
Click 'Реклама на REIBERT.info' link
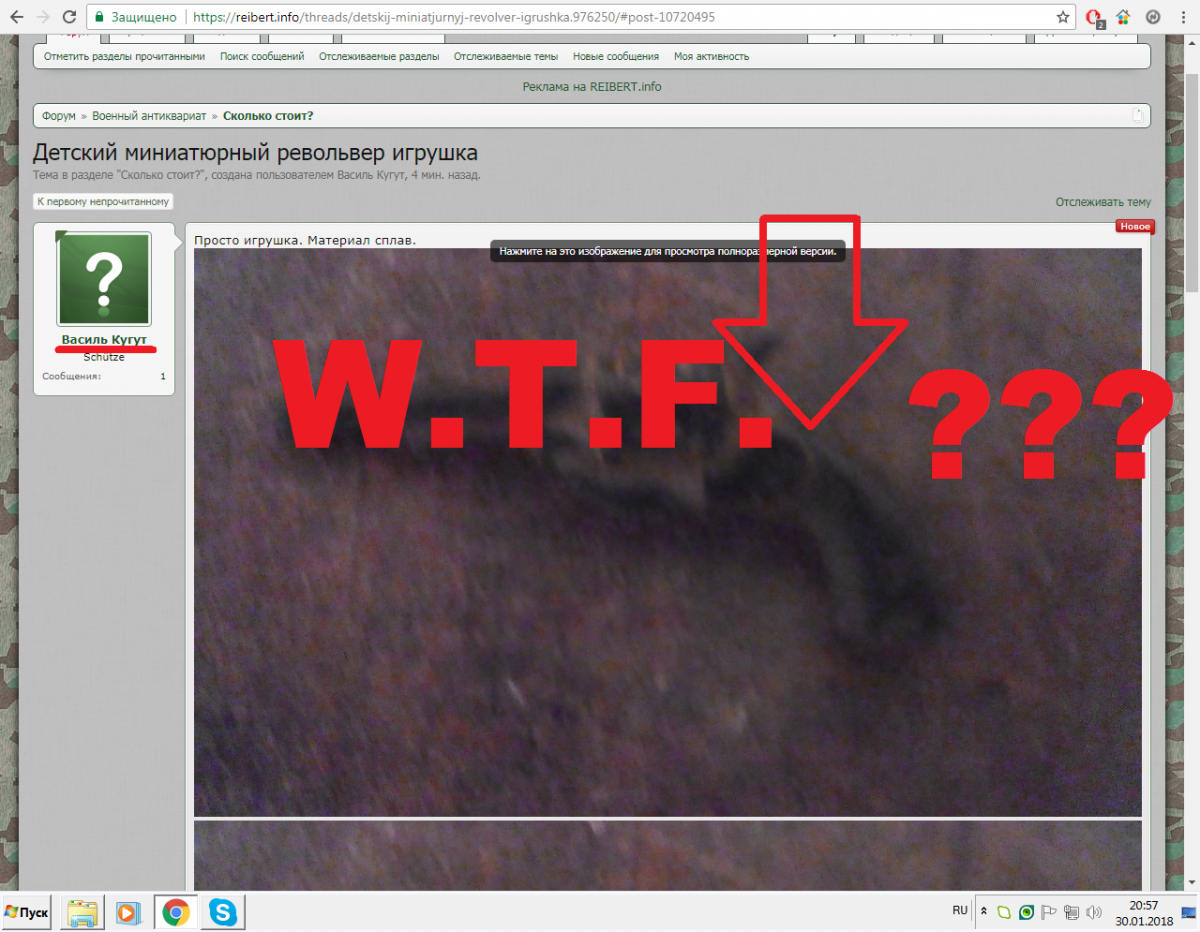click(592, 87)
